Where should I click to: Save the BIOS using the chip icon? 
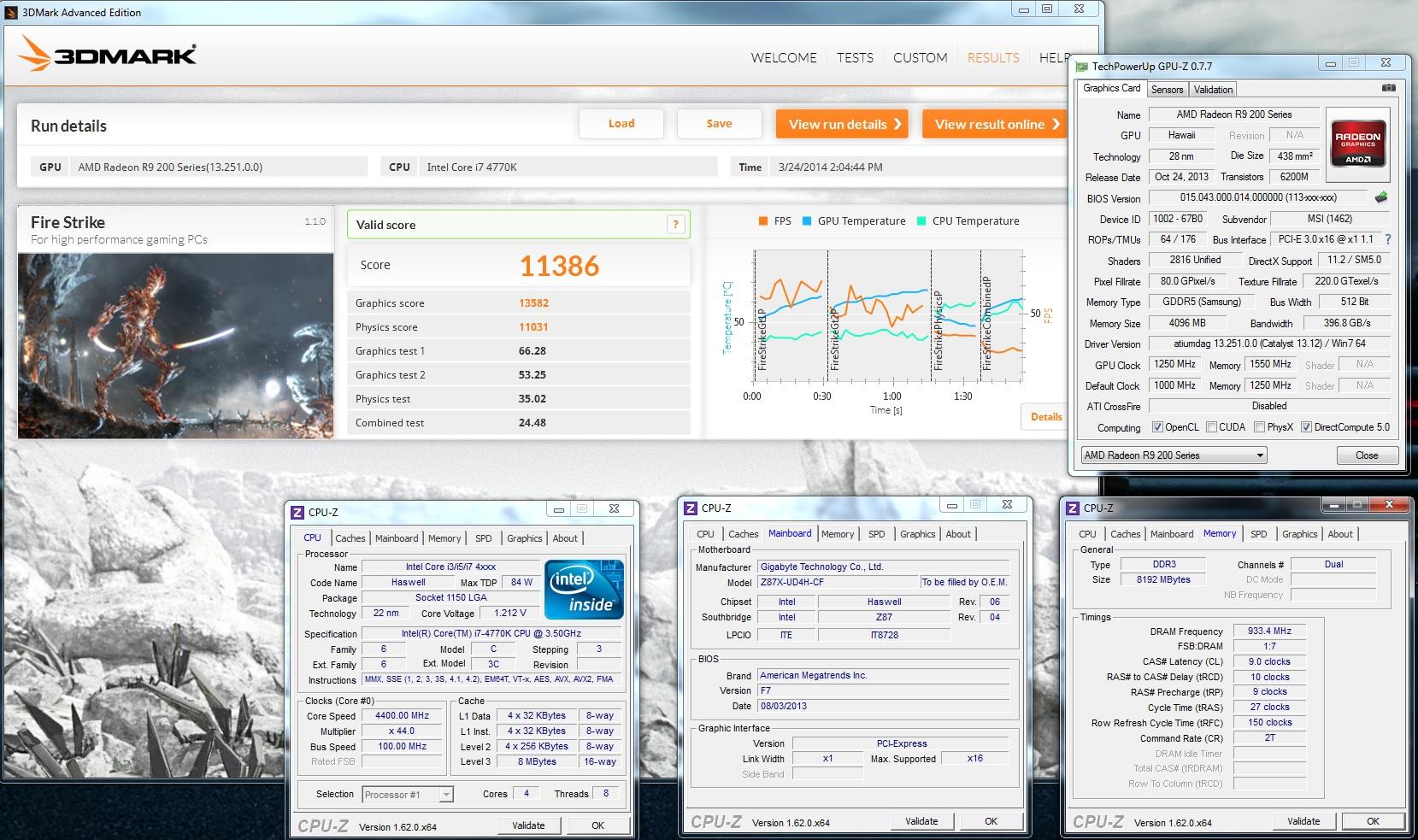1381,197
